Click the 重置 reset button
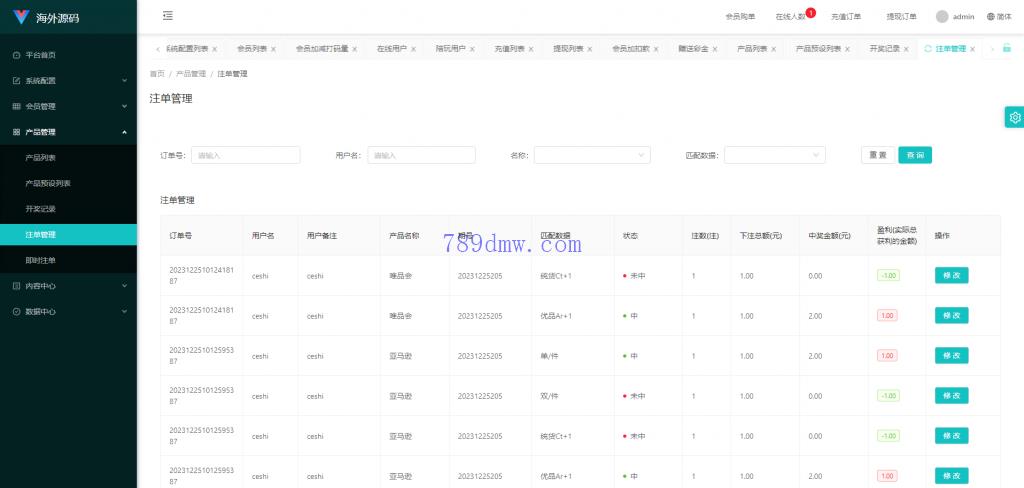Screen dimensions: 1024x488 (x=877, y=155)
